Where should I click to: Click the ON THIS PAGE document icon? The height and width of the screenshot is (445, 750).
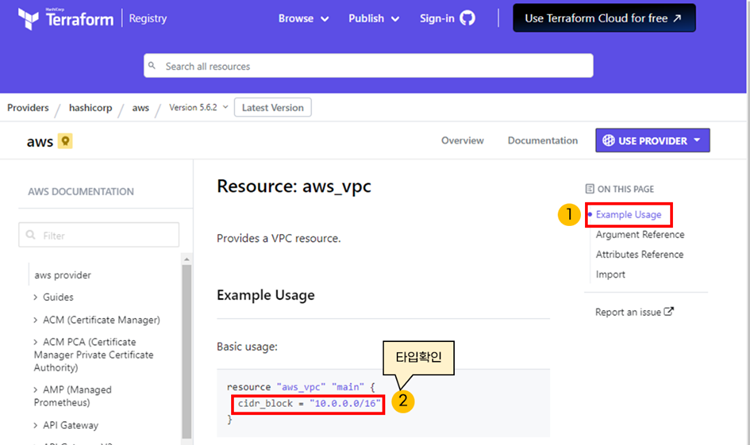pyautogui.click(x=590, y=189)
